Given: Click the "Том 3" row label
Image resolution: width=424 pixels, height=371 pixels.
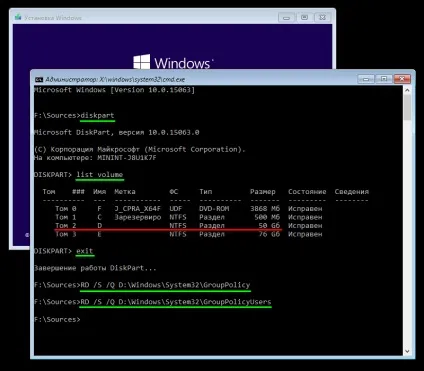Looking at the screenshot, I should (66, 234).
